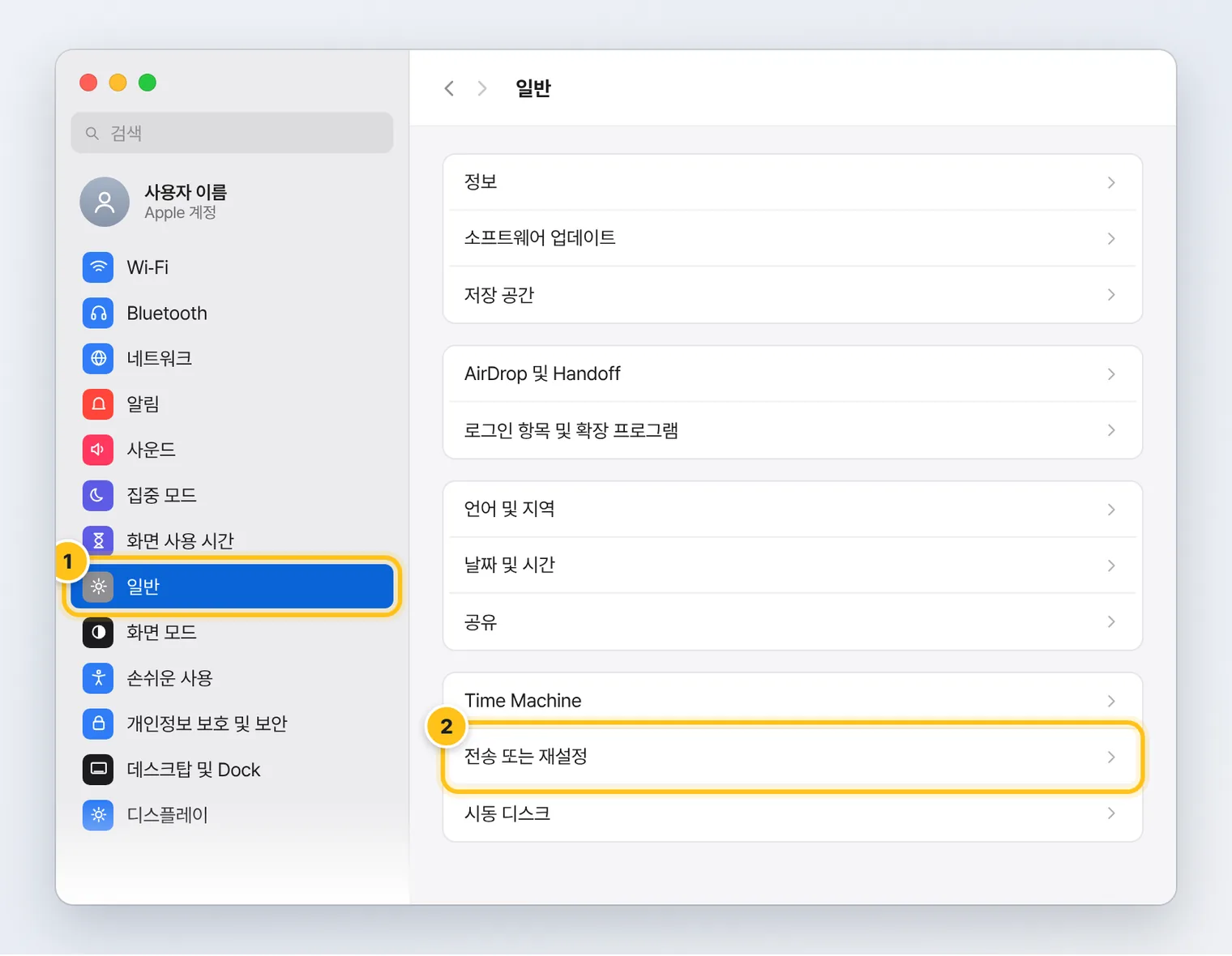
Task: Select 네트워크 label in the sidebar
Action: click(x=160, y=358)
